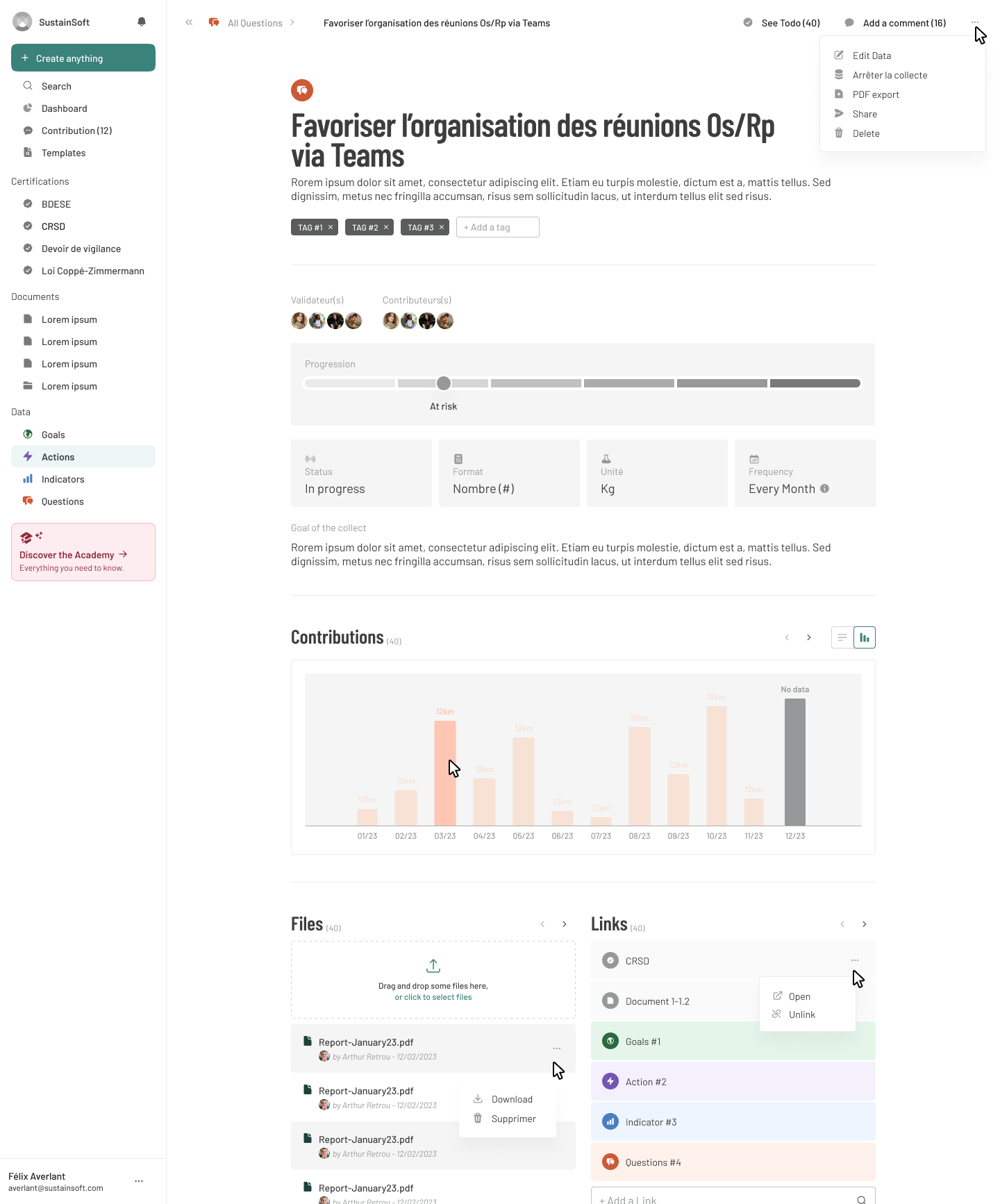This screenshot has height=1204, width=1000.
Task: Select PDF export from the options menu
Action: click(x=876, y=94)
